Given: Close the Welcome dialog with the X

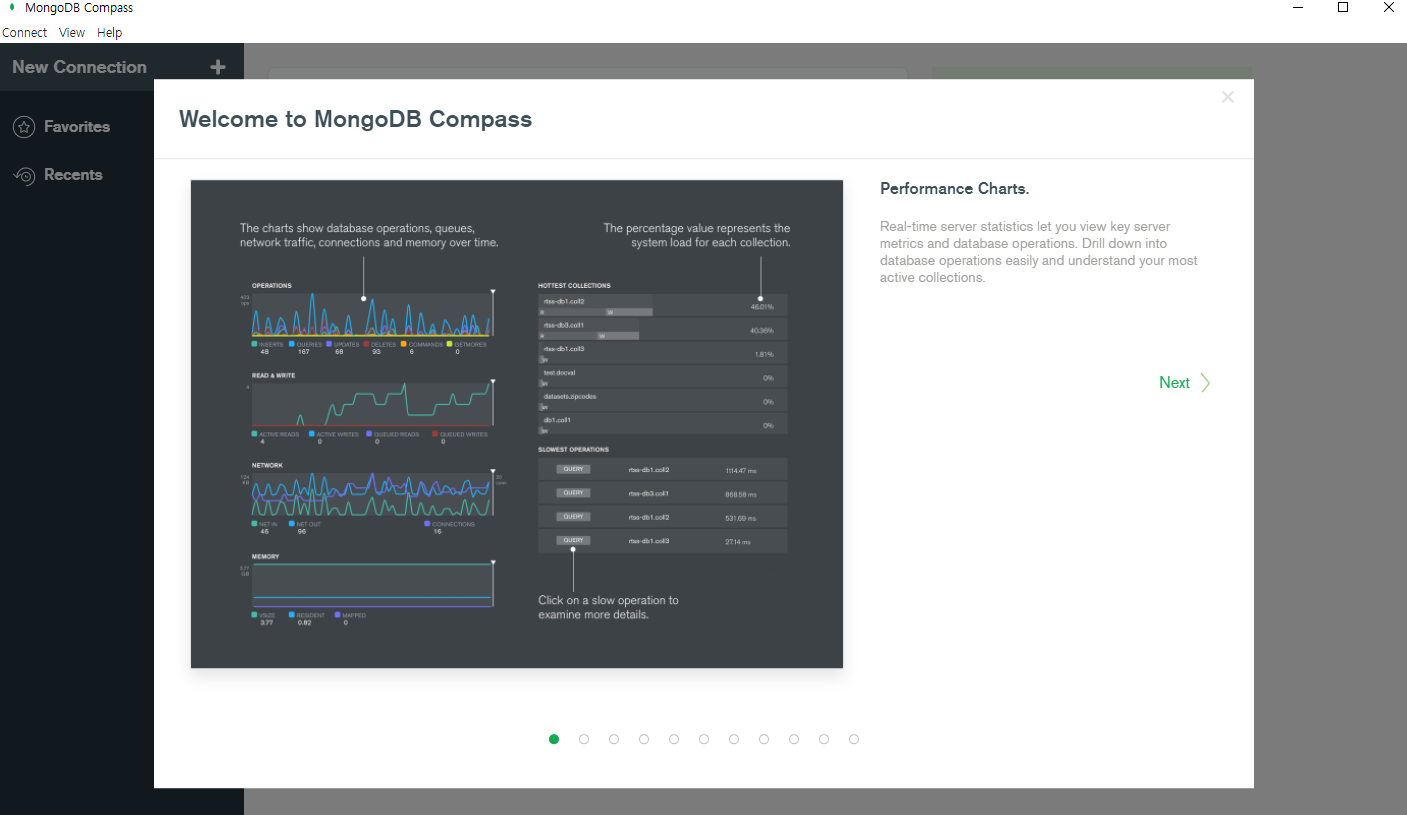Looking at the screenshot, I should tap(1228, 97).
